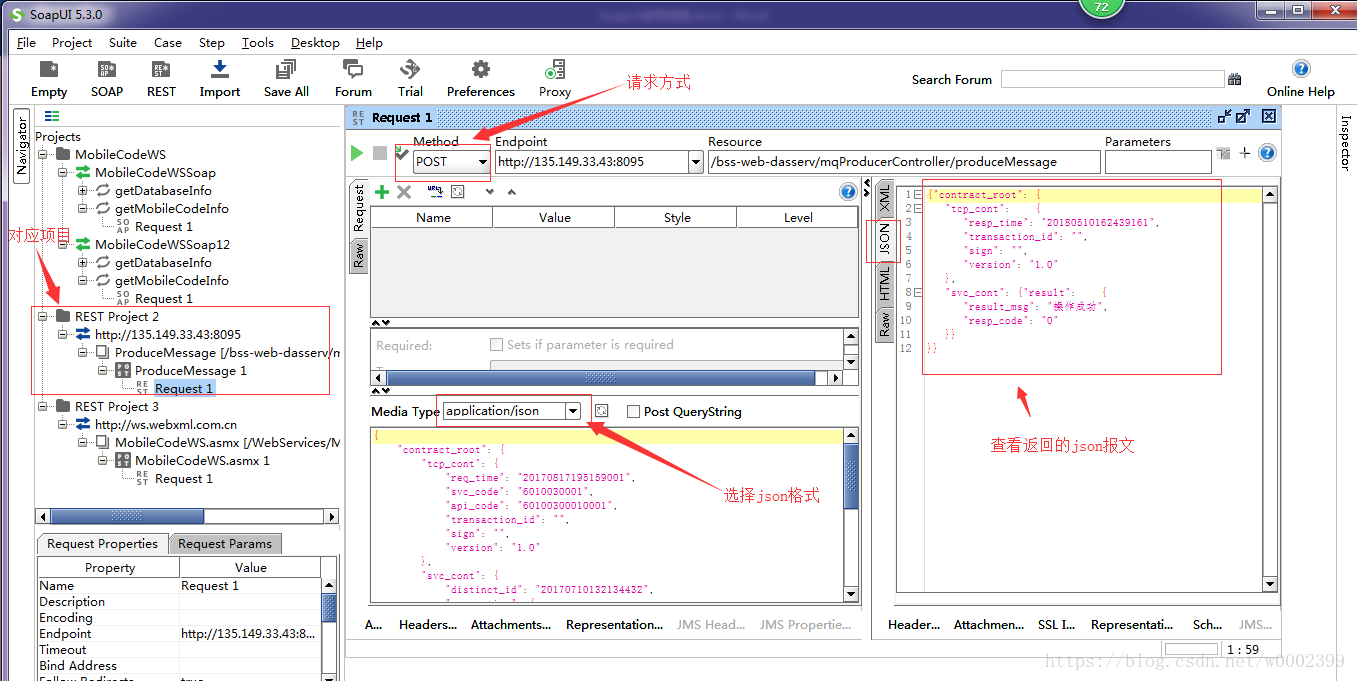Click the Online Help icon
The height and width of the screenshot is (681, 1357).
[1301, 69]
